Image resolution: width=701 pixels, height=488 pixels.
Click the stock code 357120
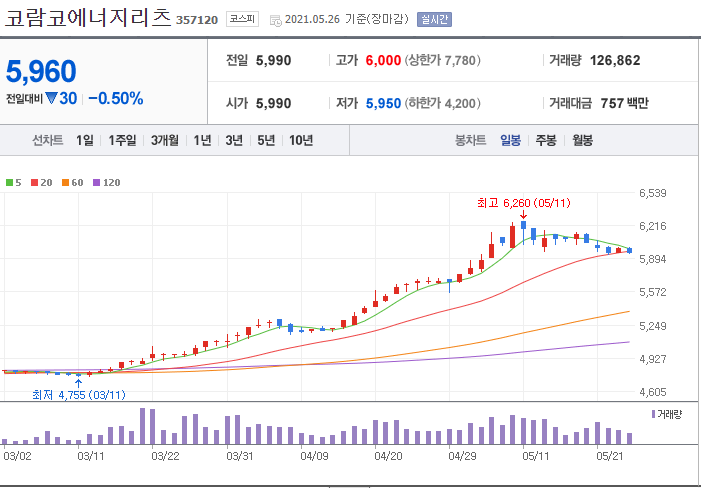pyautogui.click(x=197, y=20)
